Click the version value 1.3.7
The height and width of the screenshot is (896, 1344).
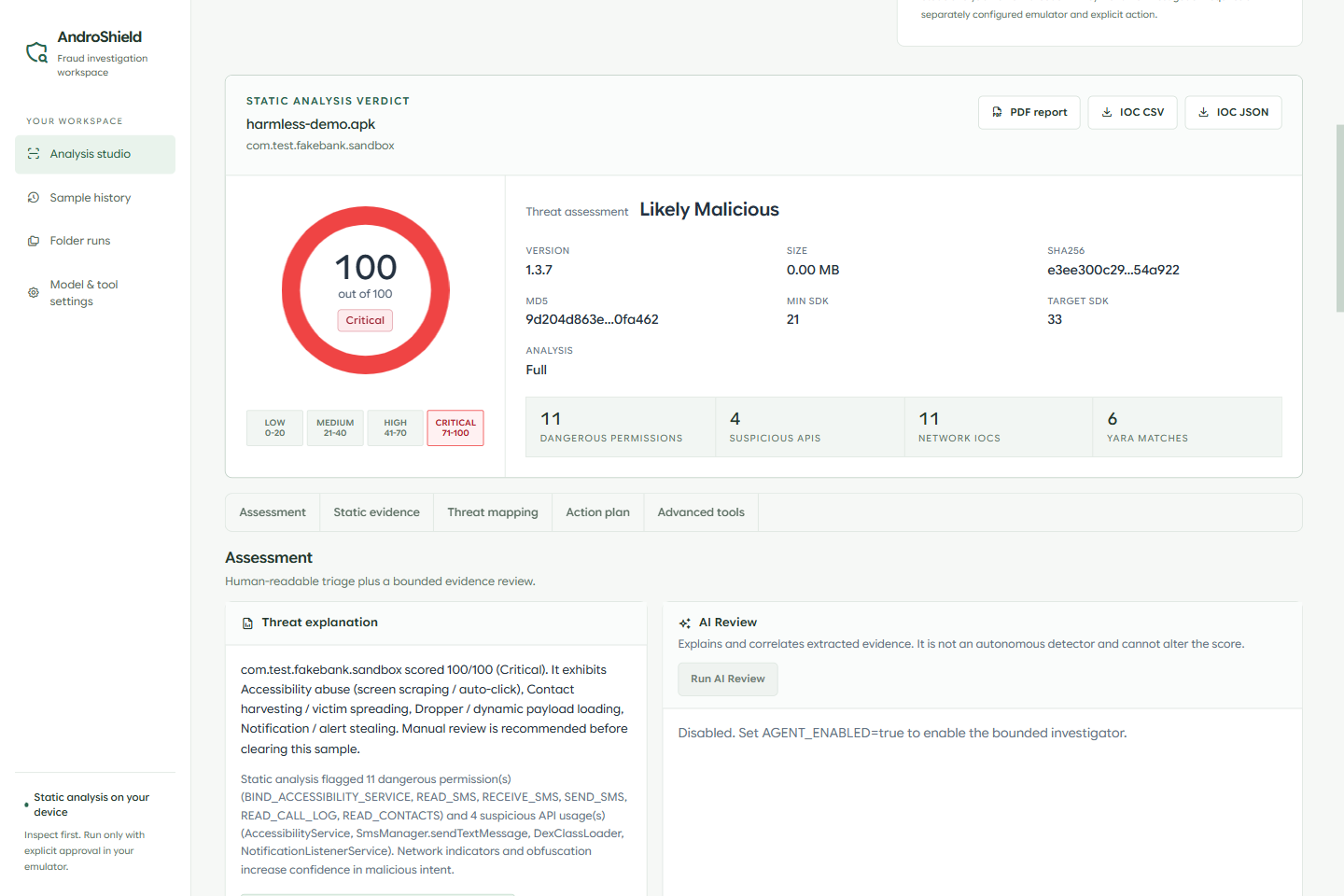click(x=539, y=270)
